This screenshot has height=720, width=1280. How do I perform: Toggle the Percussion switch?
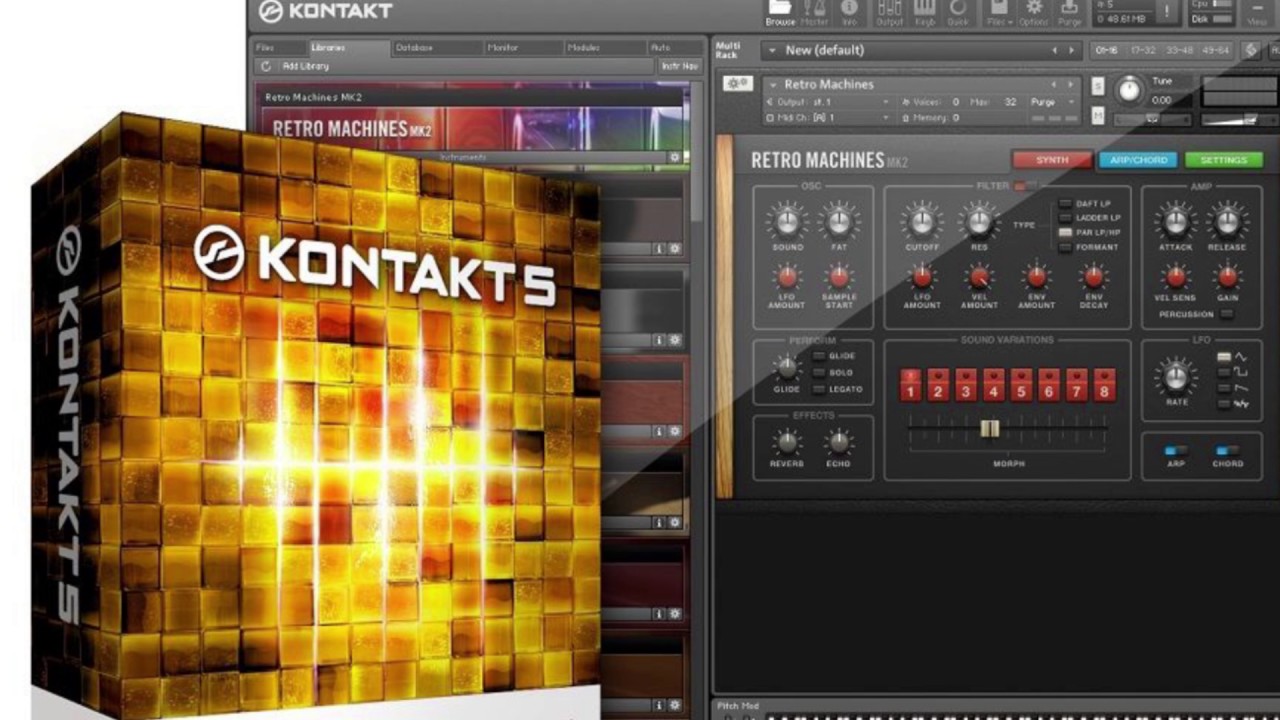click(x=1227, y=314)
